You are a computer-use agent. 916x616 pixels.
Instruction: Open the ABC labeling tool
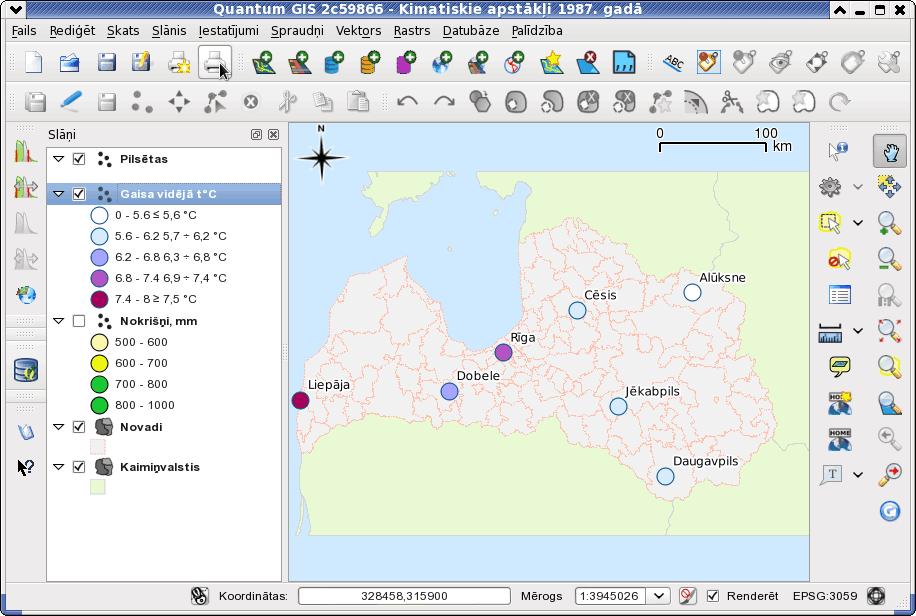coord(673,62)
